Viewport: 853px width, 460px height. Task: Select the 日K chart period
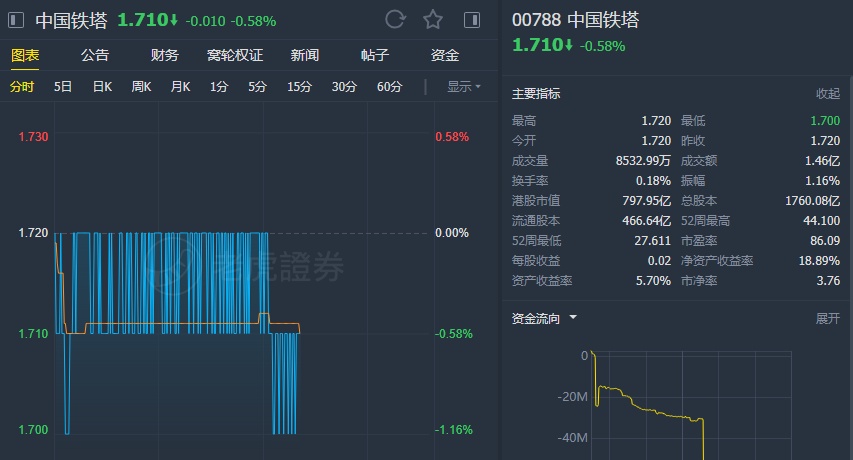coord(102,87)
